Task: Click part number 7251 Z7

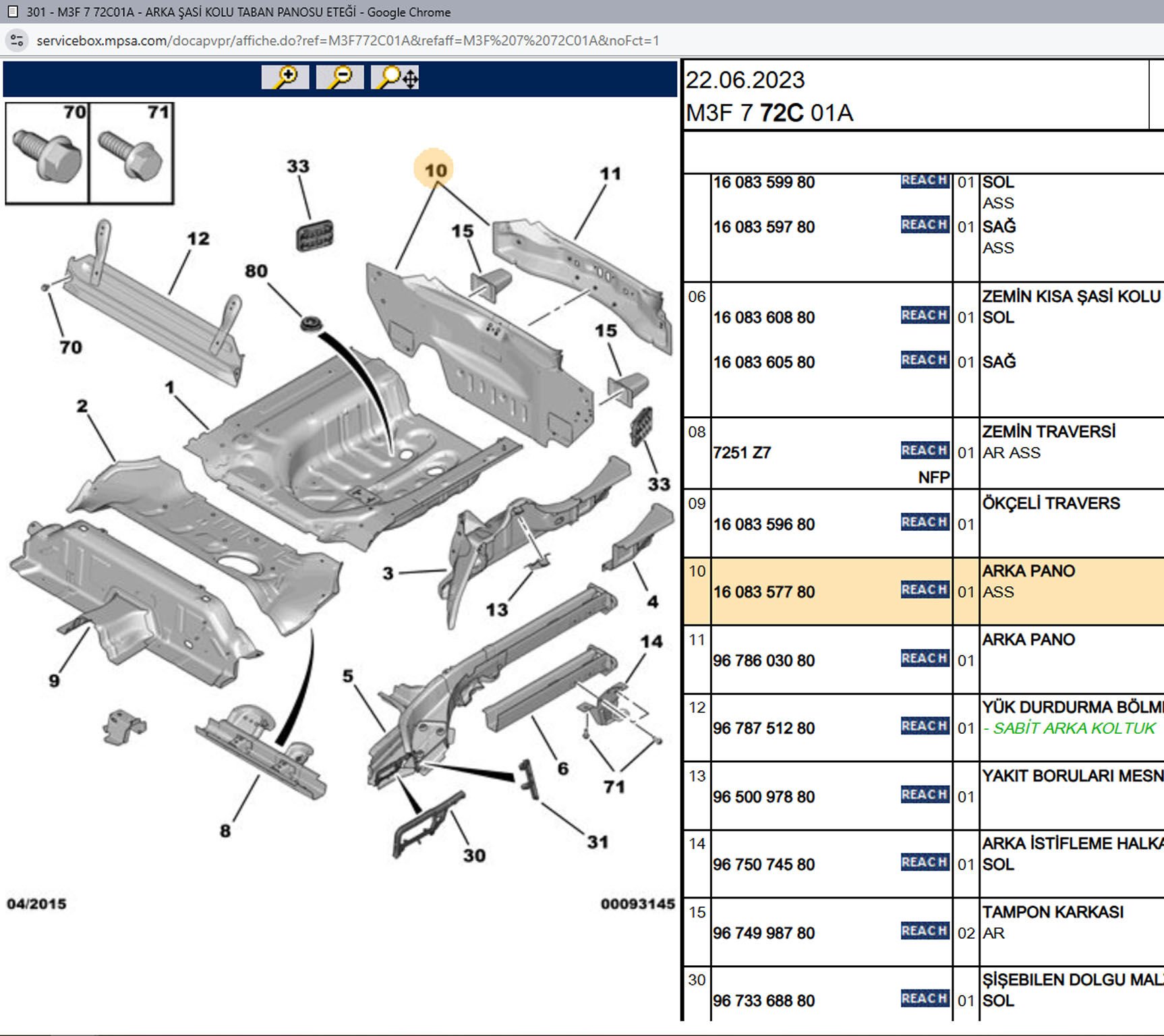Action: (742, 453)
